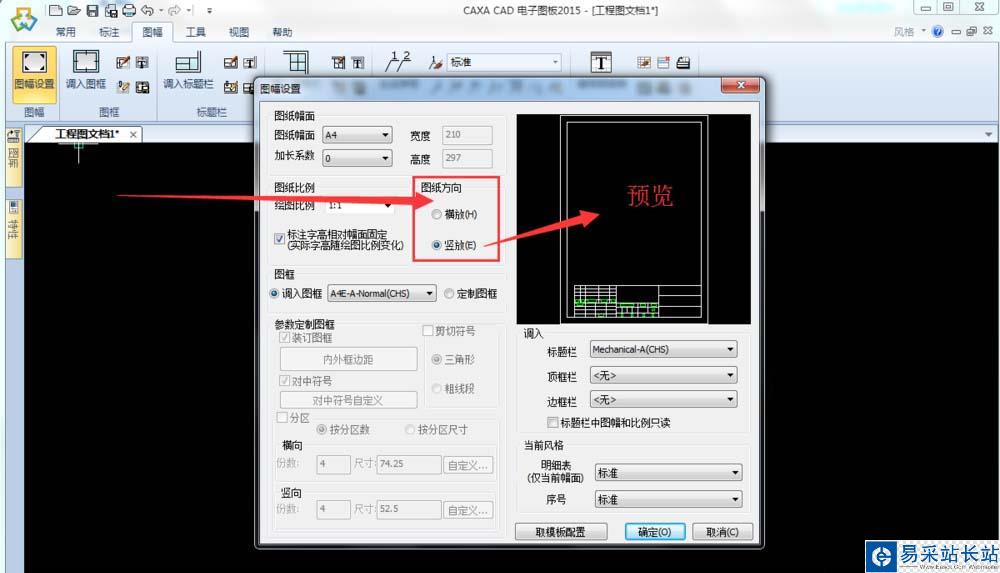Open the ribbon 标准 style dropdown
The height and width of the screenshot is (573, 1000).
point(504,63)
